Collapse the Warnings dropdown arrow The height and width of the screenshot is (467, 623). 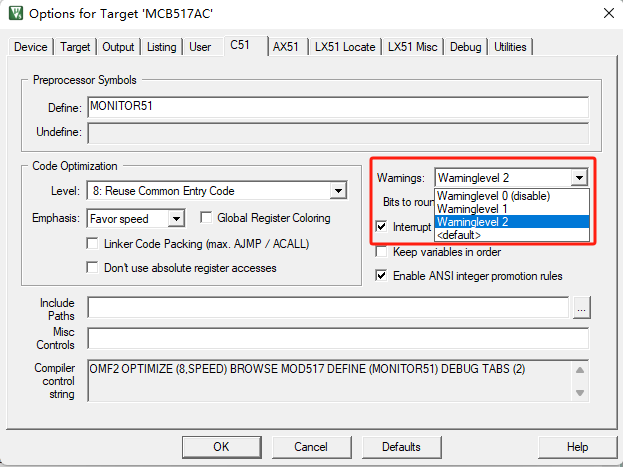[x=578, y=178]
